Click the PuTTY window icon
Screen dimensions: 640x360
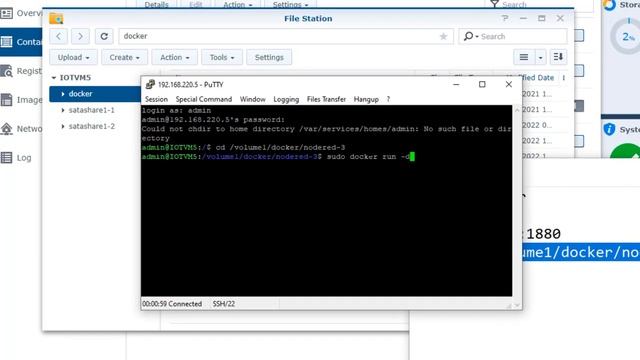point(150,84)
